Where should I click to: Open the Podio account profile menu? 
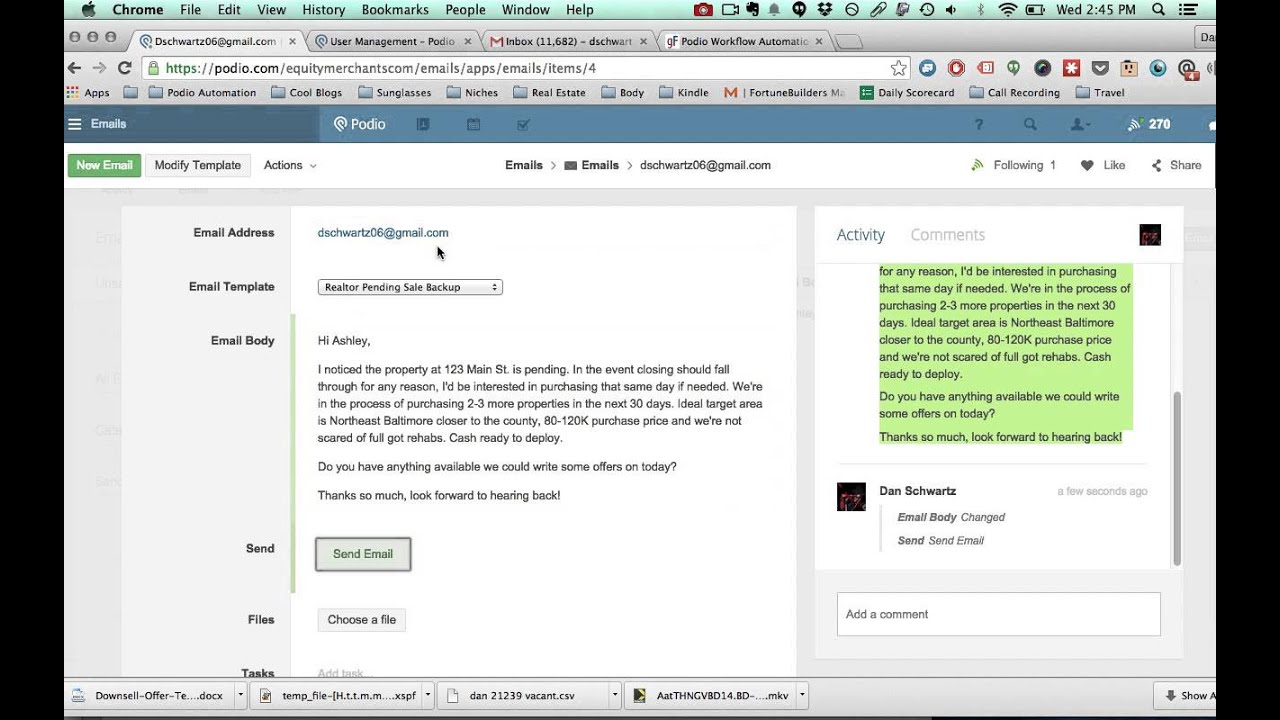(x=1080, y=125)
